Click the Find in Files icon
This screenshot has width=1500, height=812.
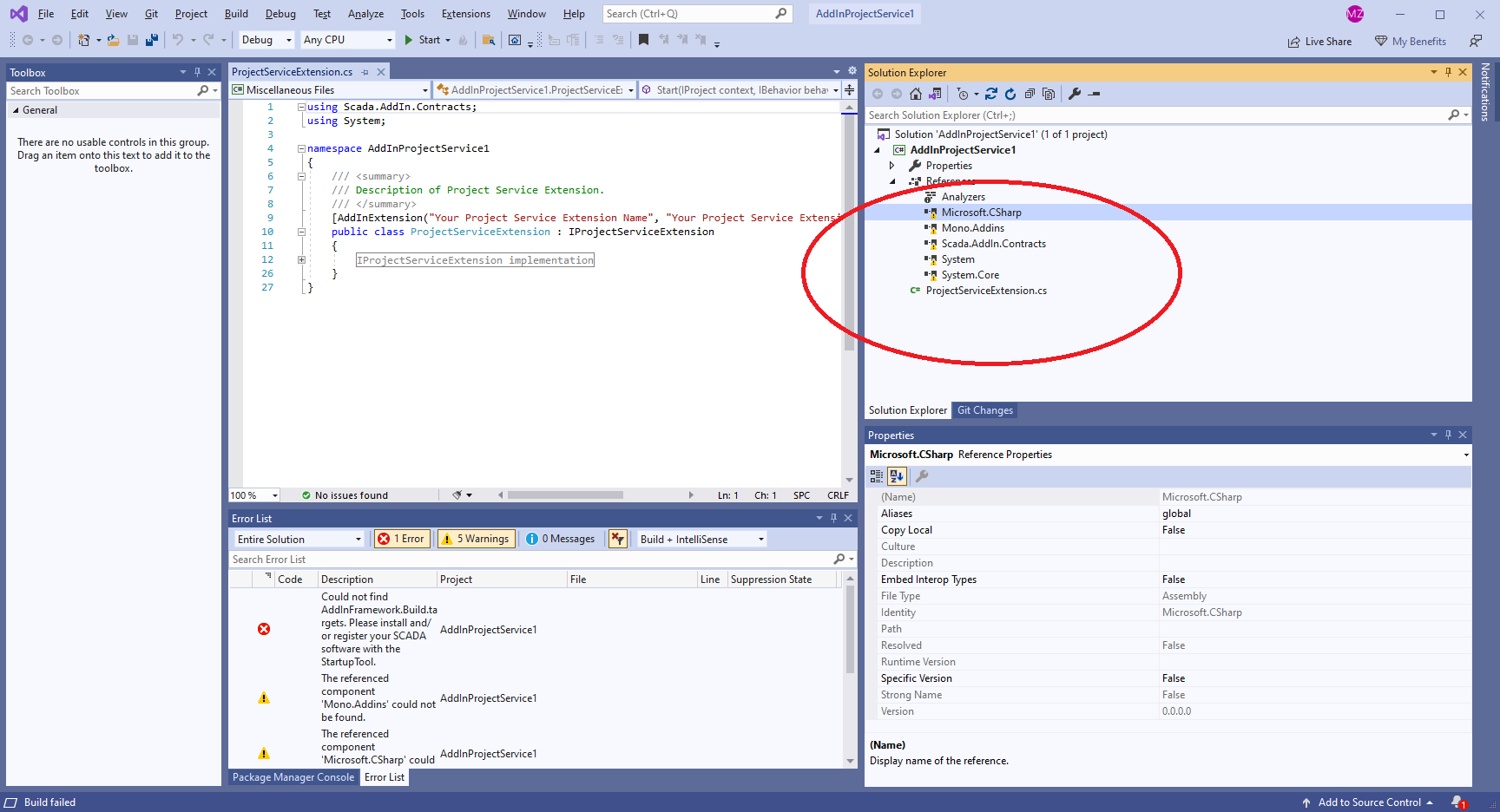click(489, 40)
